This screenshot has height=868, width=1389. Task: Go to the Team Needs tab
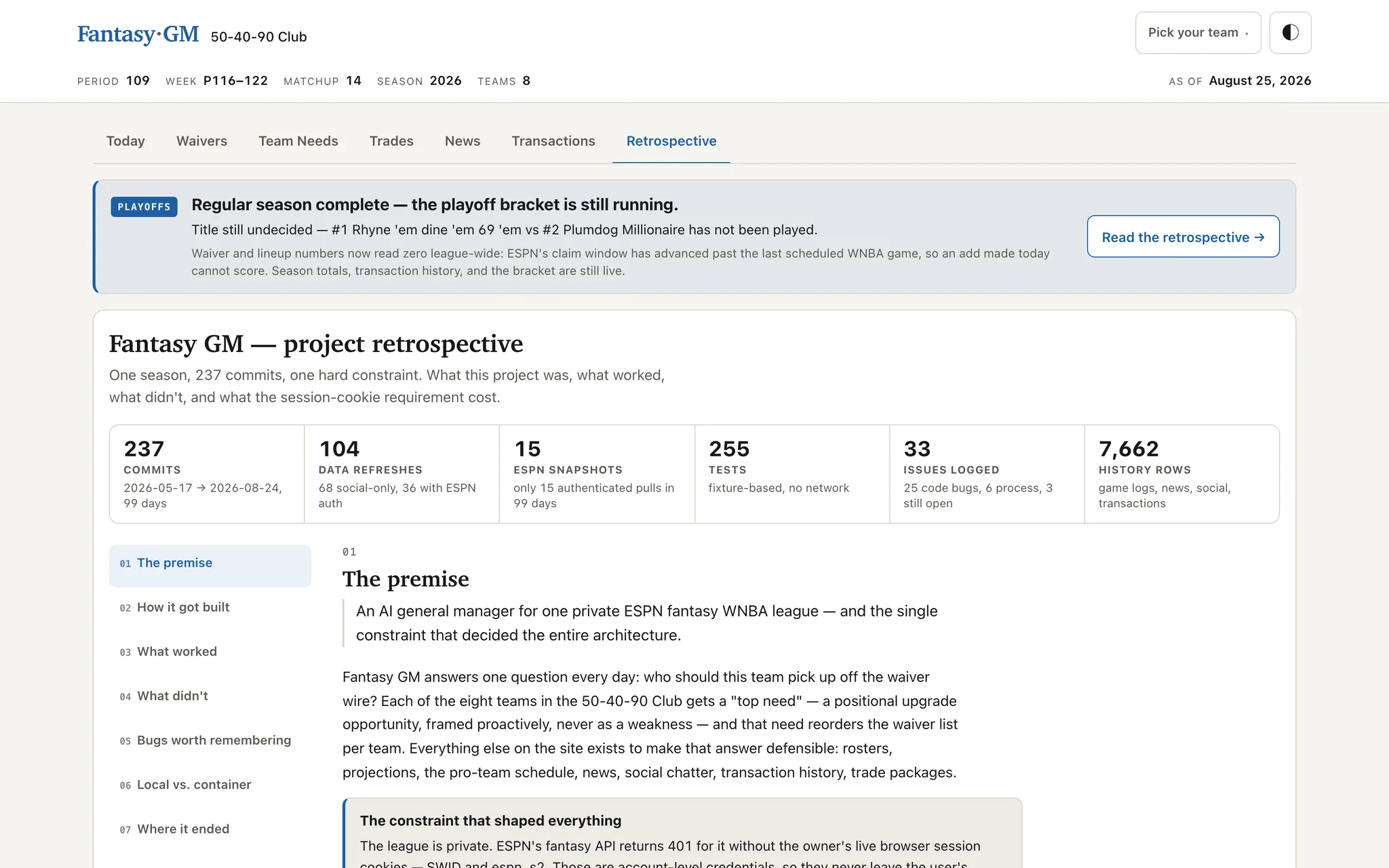(x=298, y=141)
